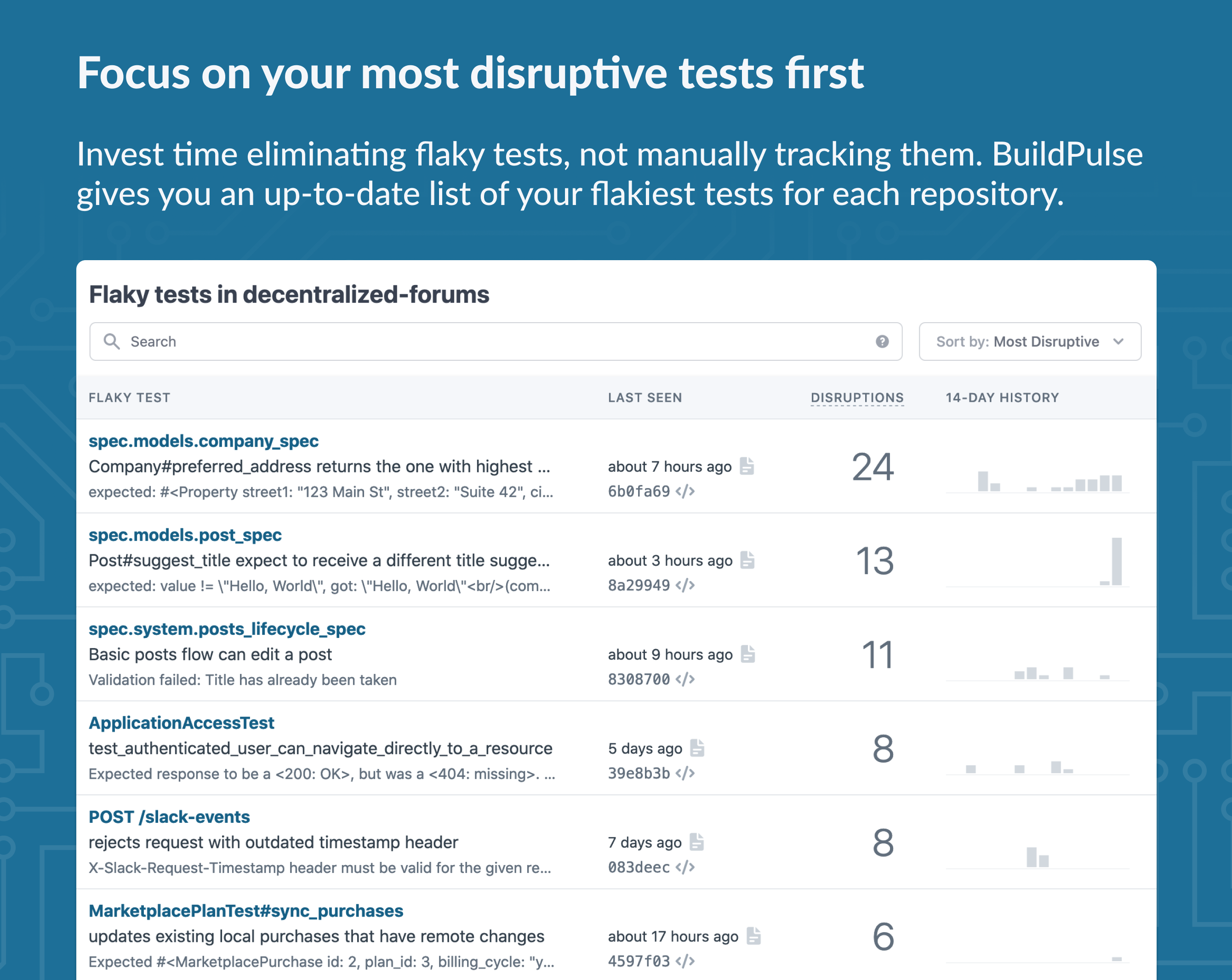The image size is (1232, 980).
Task: Click the DISRUPTIONS column header
Action: [857, 398]
